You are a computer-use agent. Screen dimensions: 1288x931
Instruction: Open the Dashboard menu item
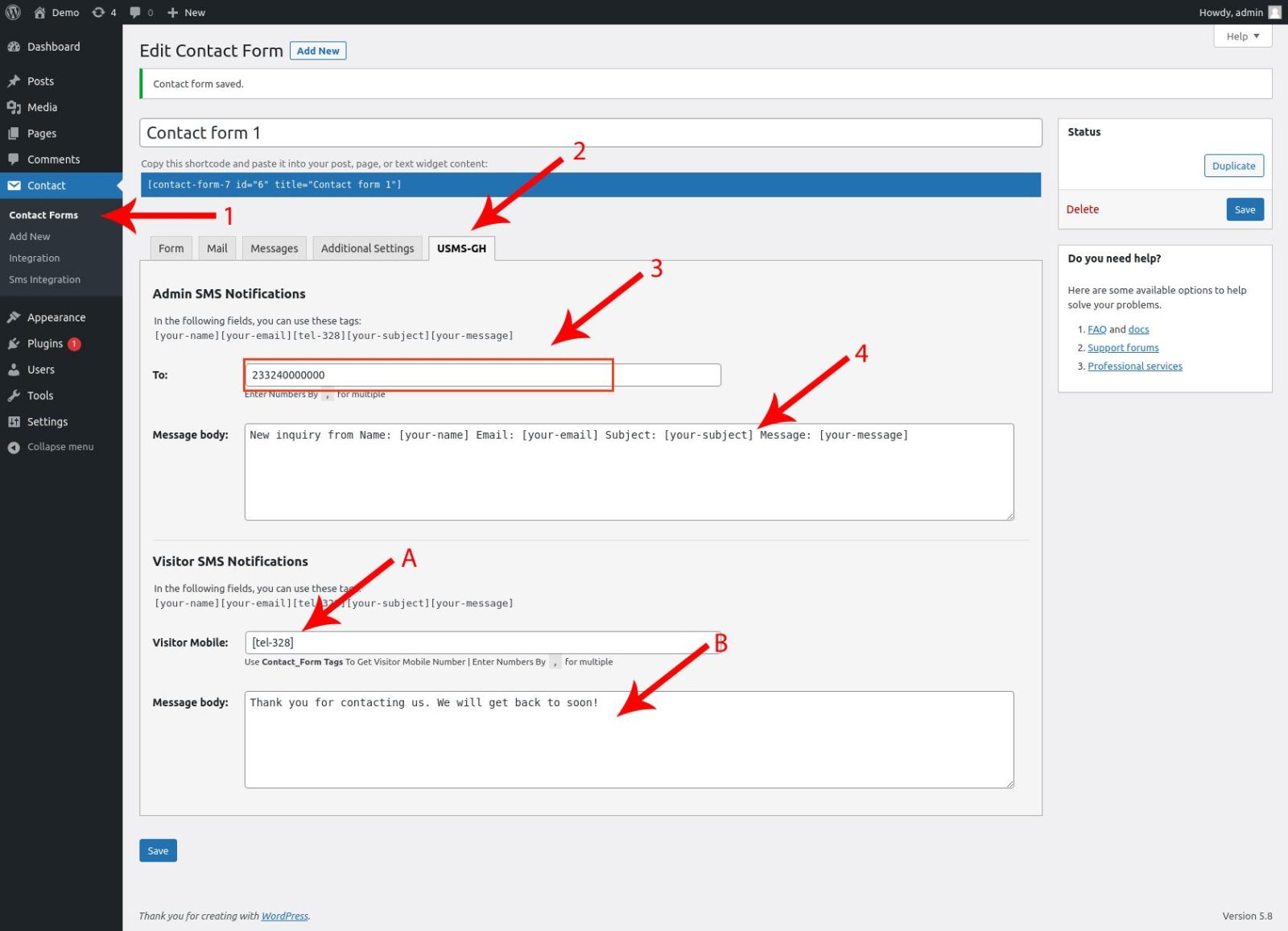53,47
